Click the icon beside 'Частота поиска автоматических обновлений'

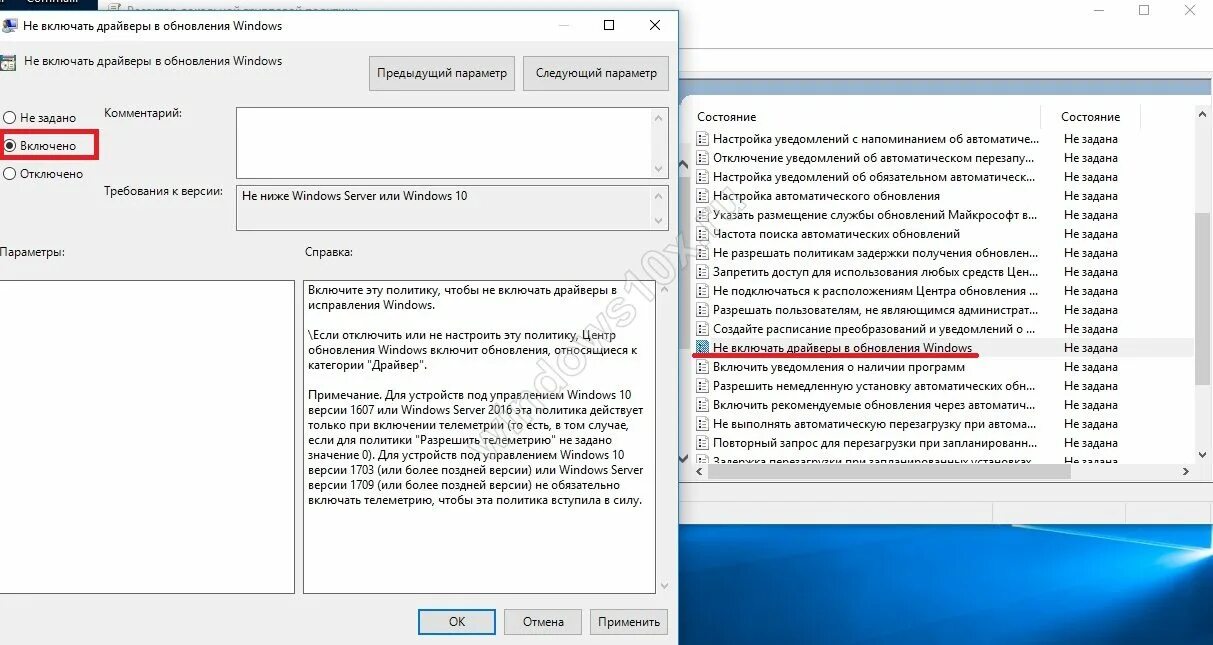coord(702,234)
